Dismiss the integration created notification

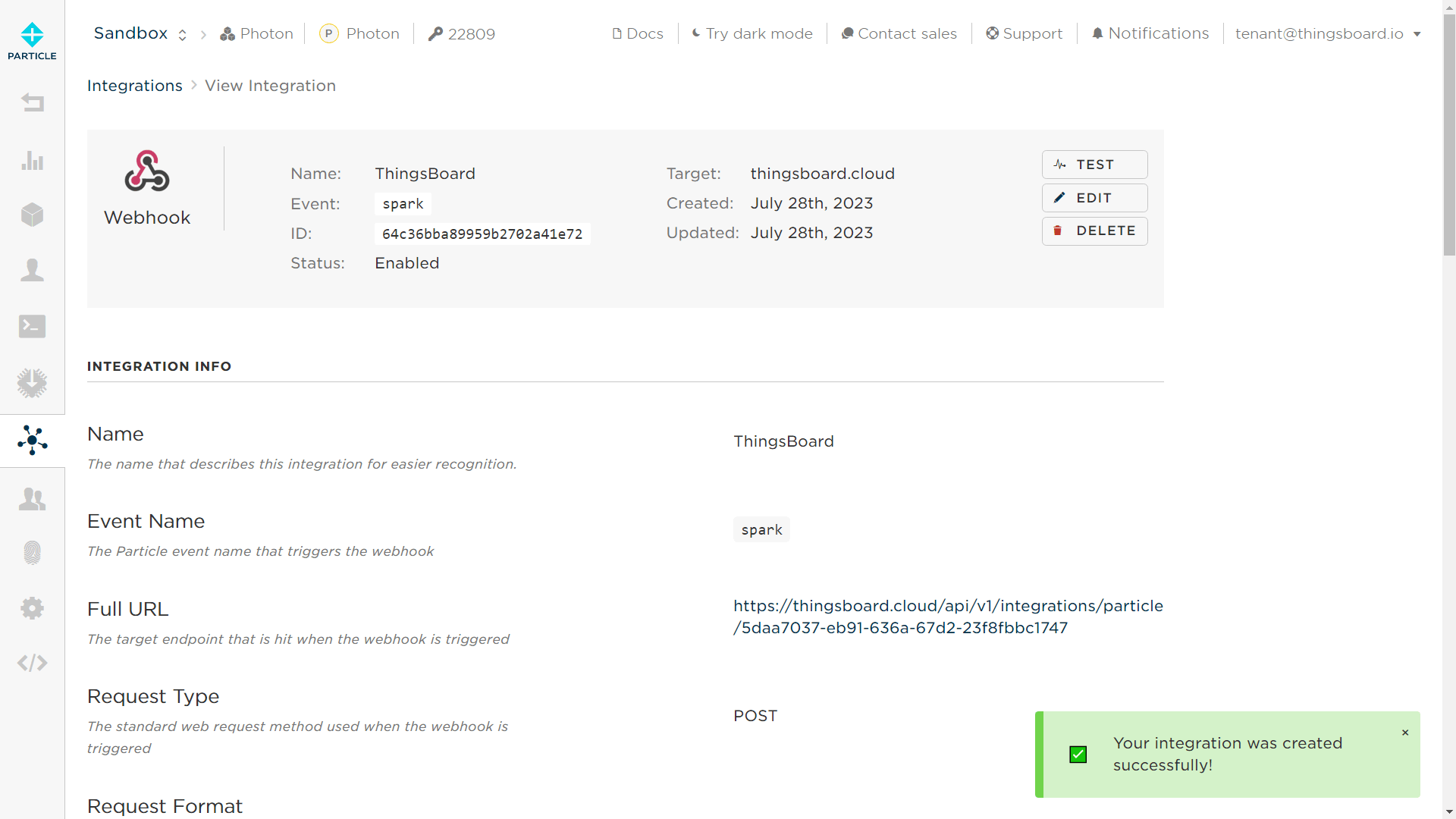click(x=1405, y=733)
